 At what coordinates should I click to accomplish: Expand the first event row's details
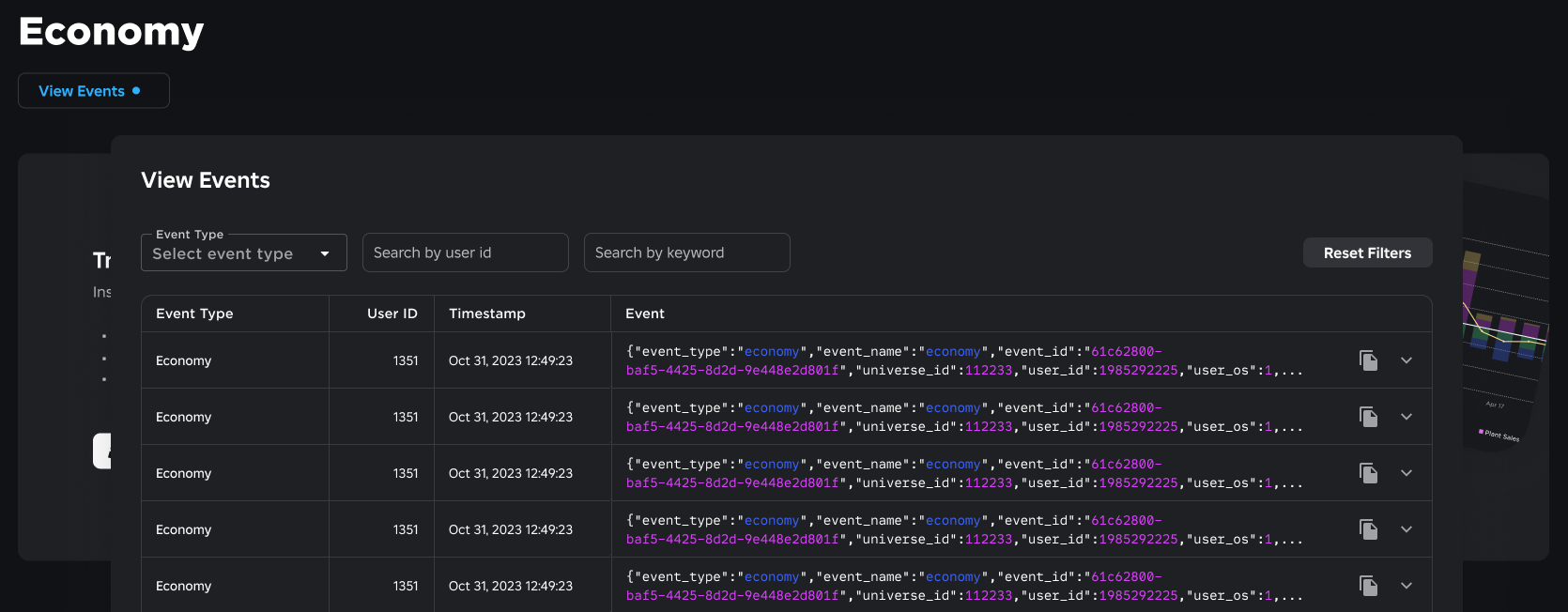pyautogui.click(x=1407, y=360)
